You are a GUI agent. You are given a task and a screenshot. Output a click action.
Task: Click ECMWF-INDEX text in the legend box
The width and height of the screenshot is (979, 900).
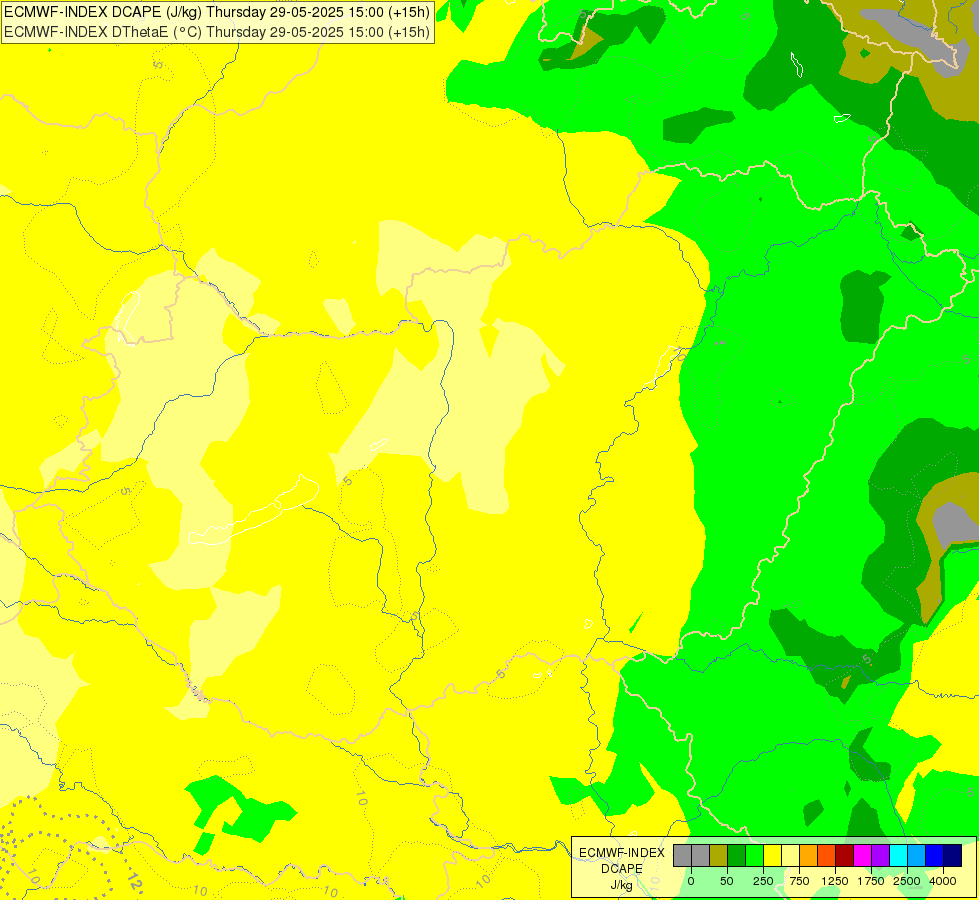[x=622, y=853]
